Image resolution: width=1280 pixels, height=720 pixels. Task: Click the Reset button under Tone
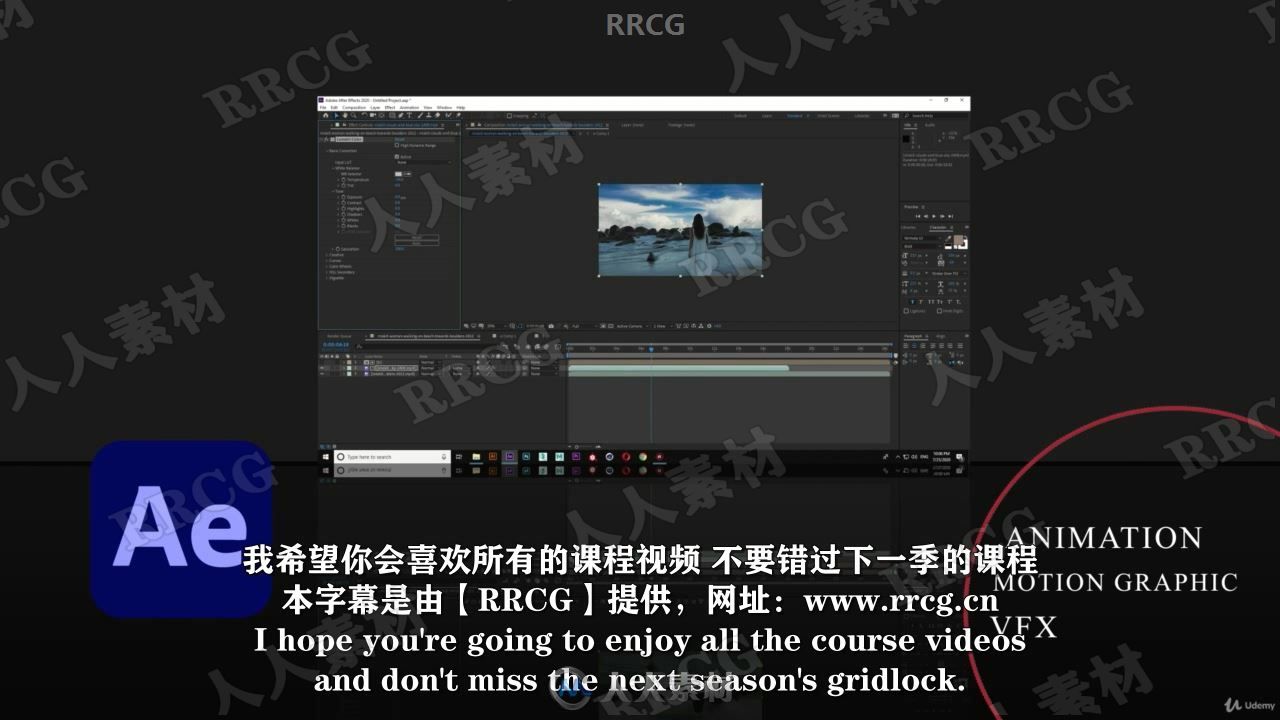point(417,237)
